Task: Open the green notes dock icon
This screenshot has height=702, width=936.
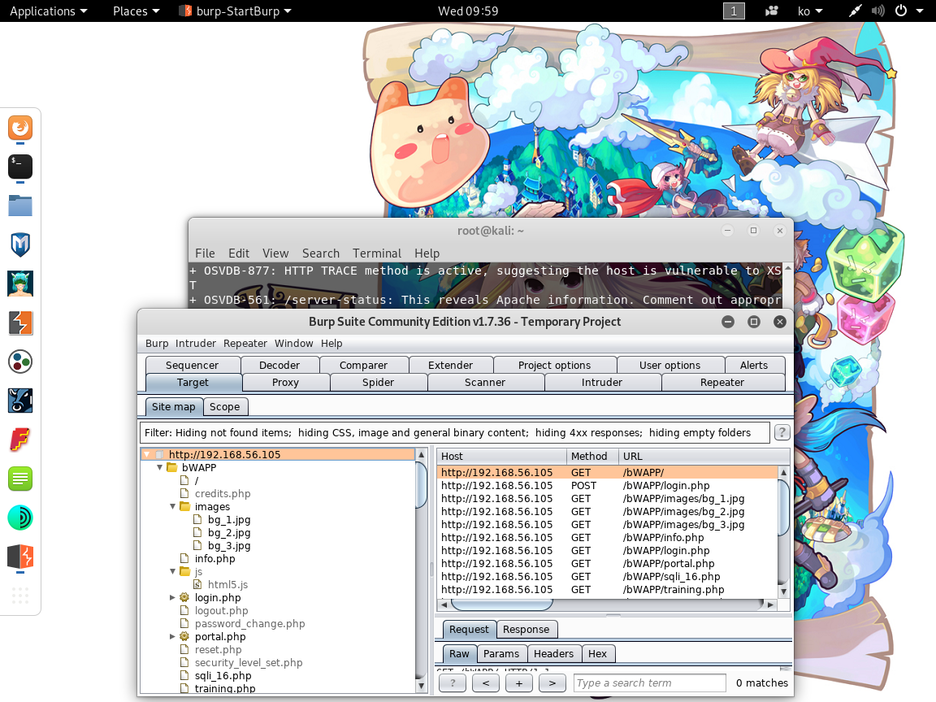Action: 20,479
